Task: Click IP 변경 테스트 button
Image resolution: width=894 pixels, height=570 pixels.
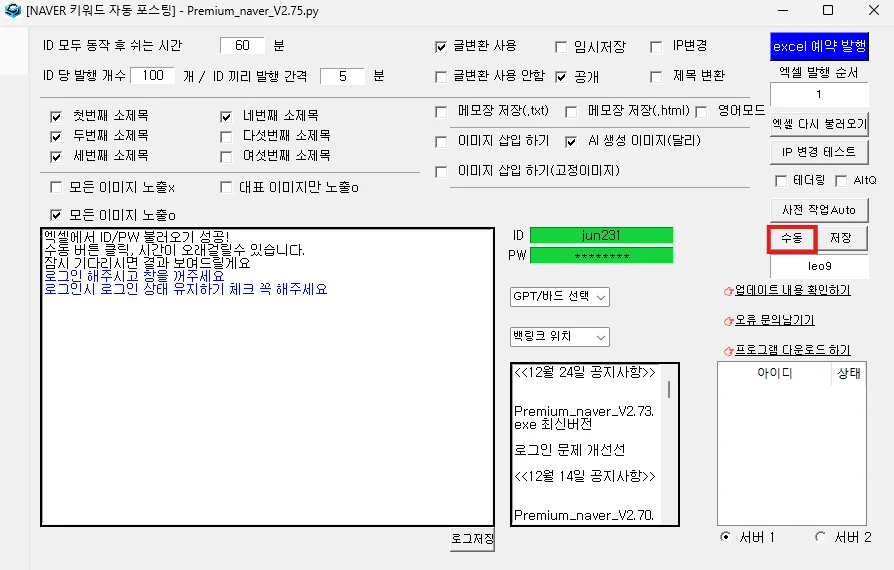Action: [x=819, y=152]
